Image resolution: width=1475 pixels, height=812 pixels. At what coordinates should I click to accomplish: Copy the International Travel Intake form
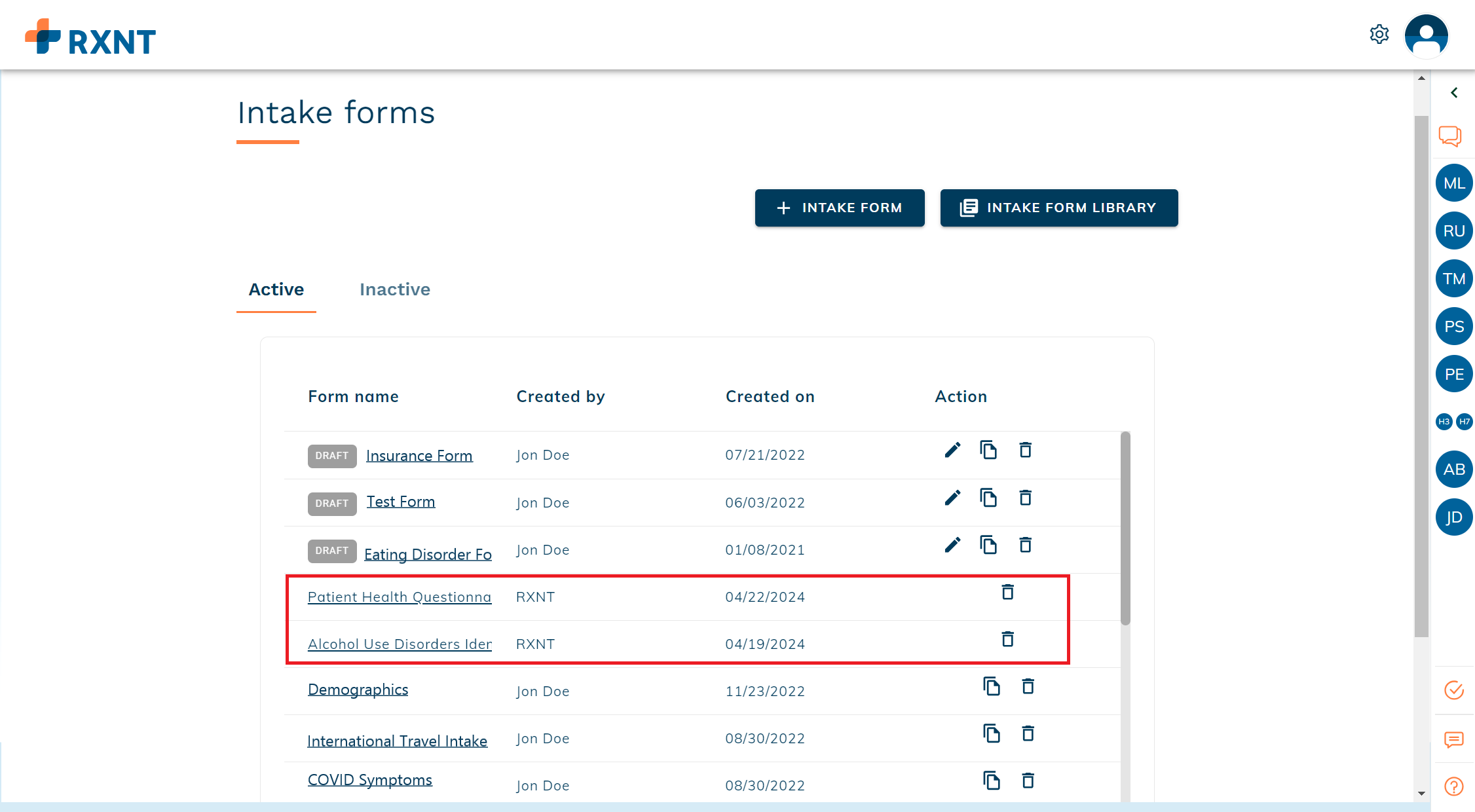coord(992,733)
